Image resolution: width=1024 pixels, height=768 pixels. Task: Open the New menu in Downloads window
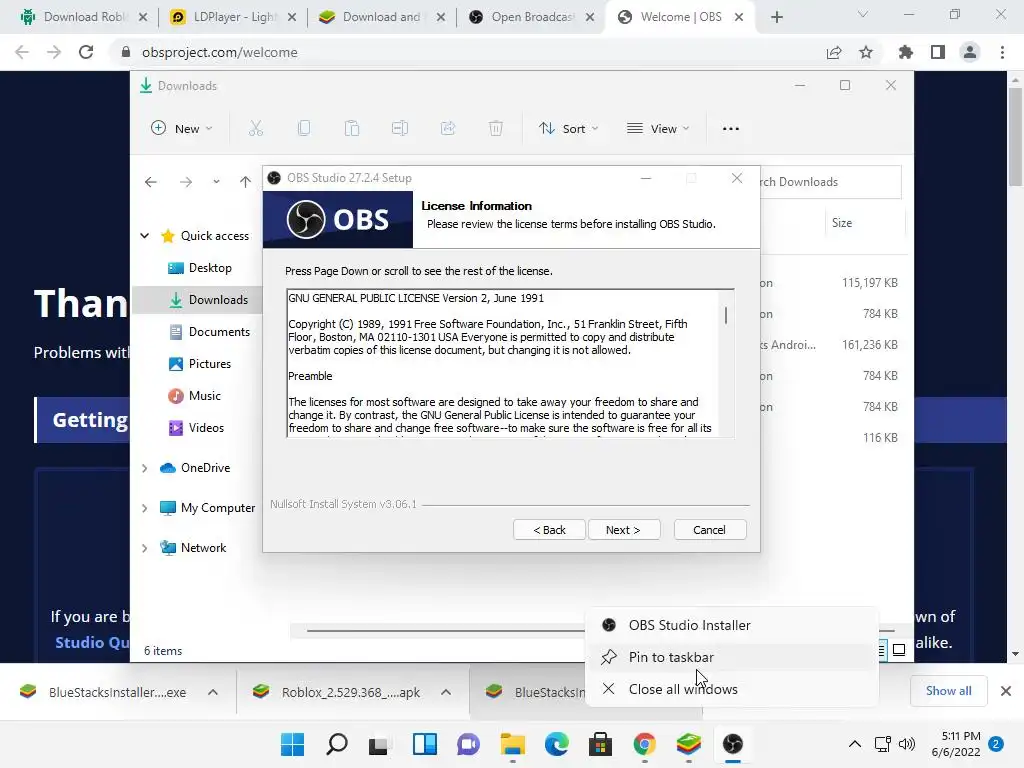pyautogui.click(x=182, y=129)
